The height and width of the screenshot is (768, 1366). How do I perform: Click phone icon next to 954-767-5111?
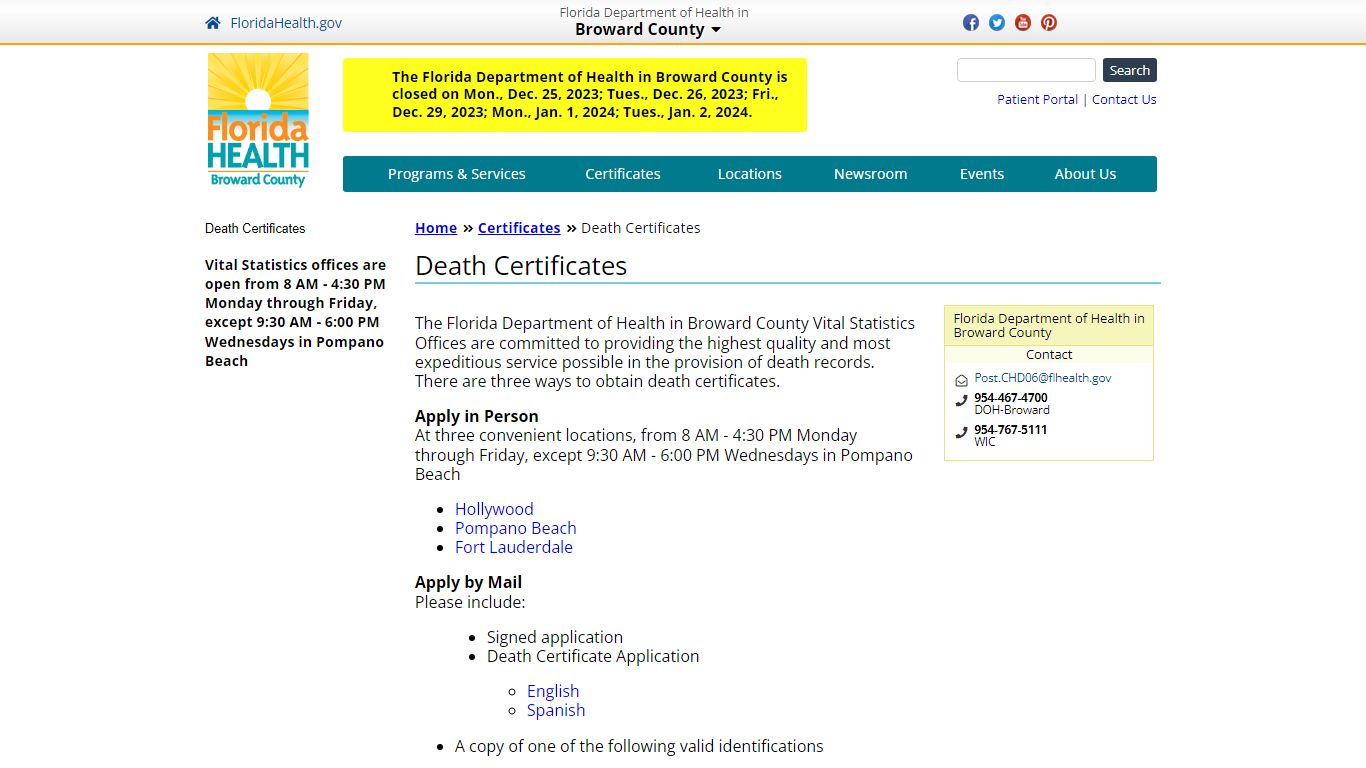click(961, 433)
